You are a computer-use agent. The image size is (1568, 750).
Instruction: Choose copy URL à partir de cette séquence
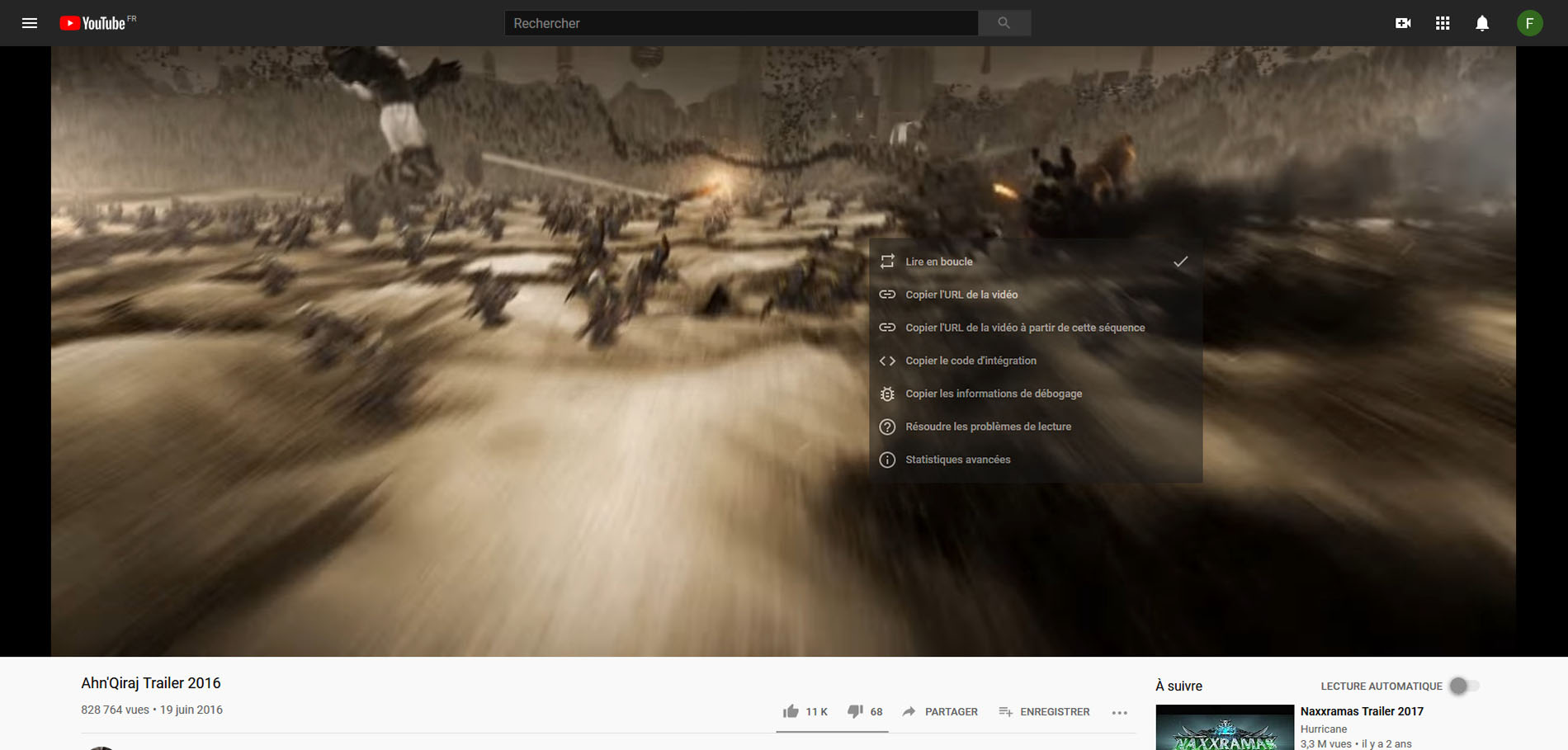1036,328
